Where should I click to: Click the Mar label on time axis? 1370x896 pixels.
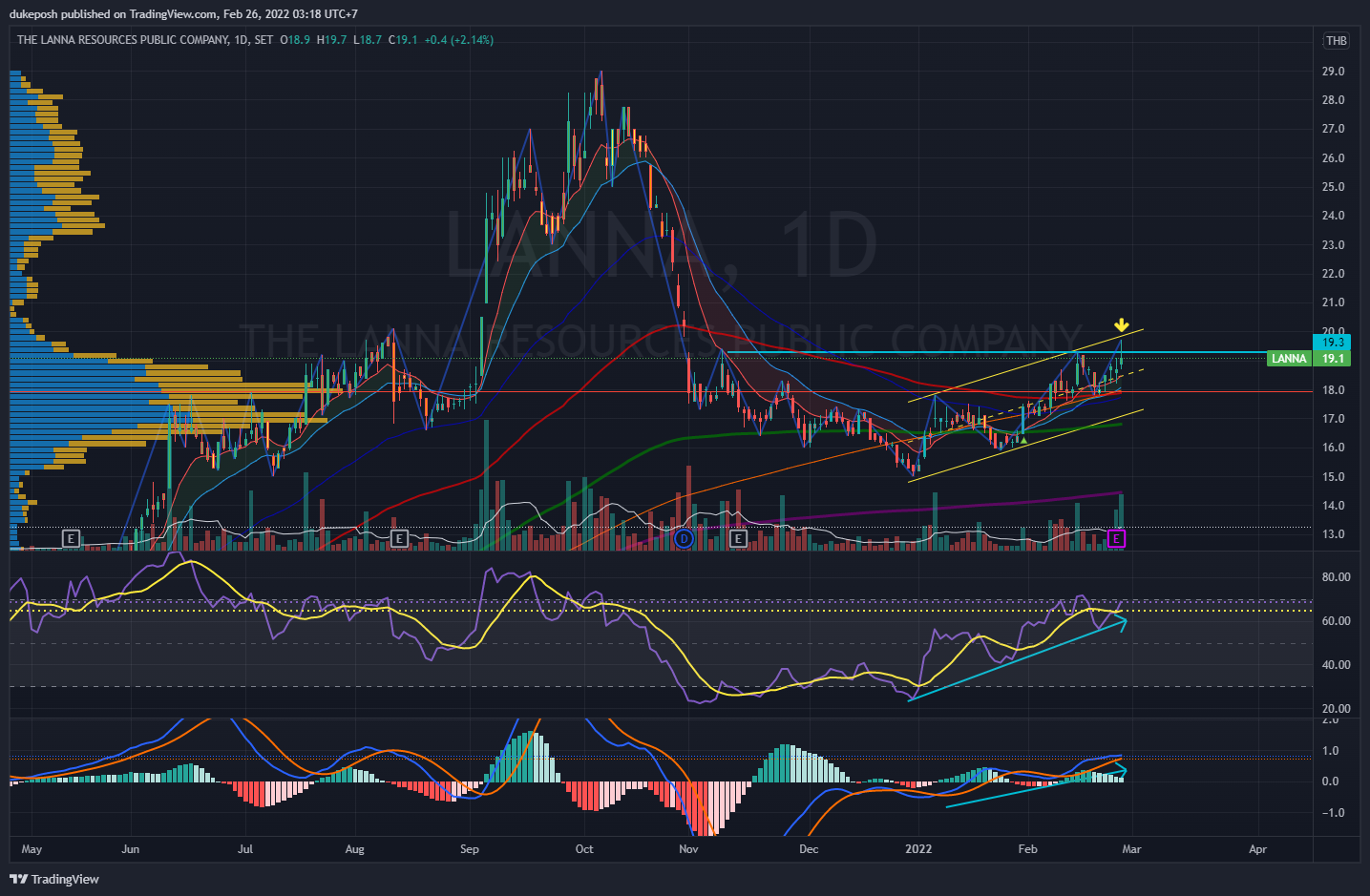[1131, 849]
